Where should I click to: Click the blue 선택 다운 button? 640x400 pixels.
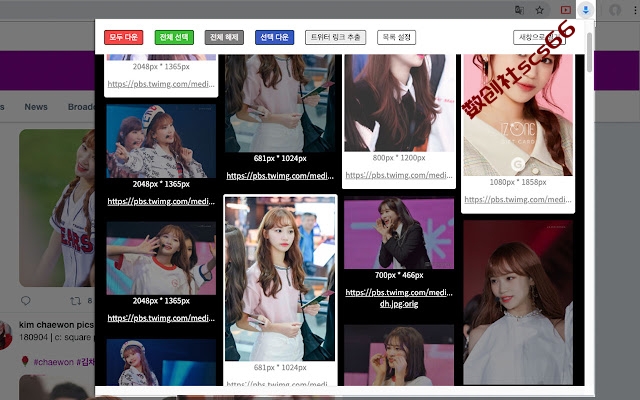[274, 37]
